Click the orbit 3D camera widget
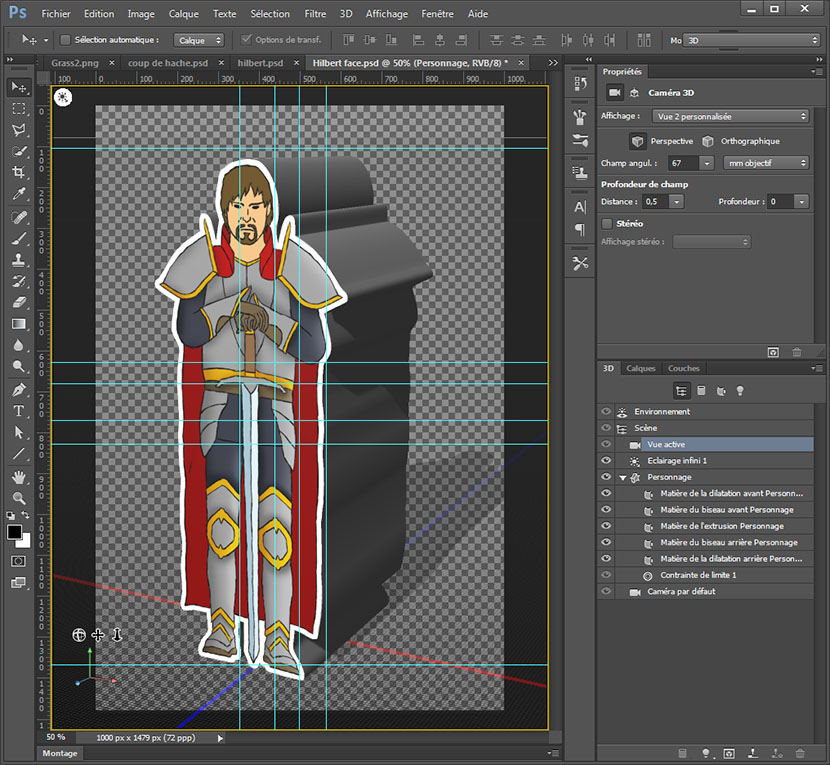Image resolution: width=830 pixels, height=765 pixels. point(79,635)
